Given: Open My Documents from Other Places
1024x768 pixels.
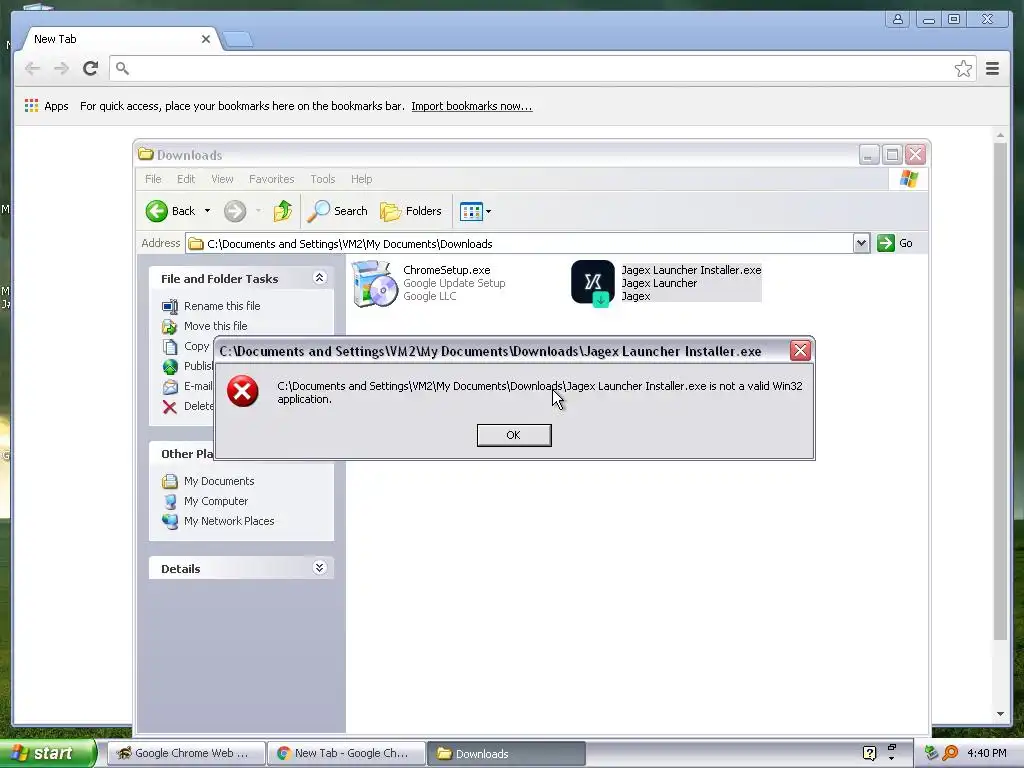Looking at the screenshot, I should coord(219,481).
